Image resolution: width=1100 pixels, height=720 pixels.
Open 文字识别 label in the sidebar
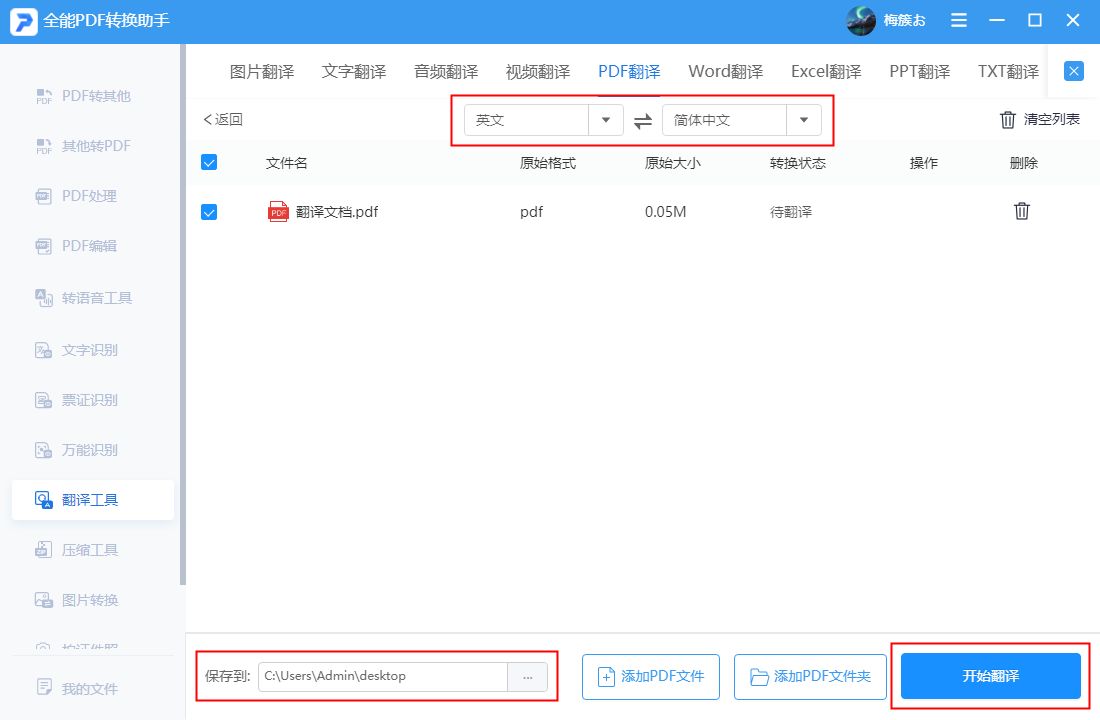[90, 349]
